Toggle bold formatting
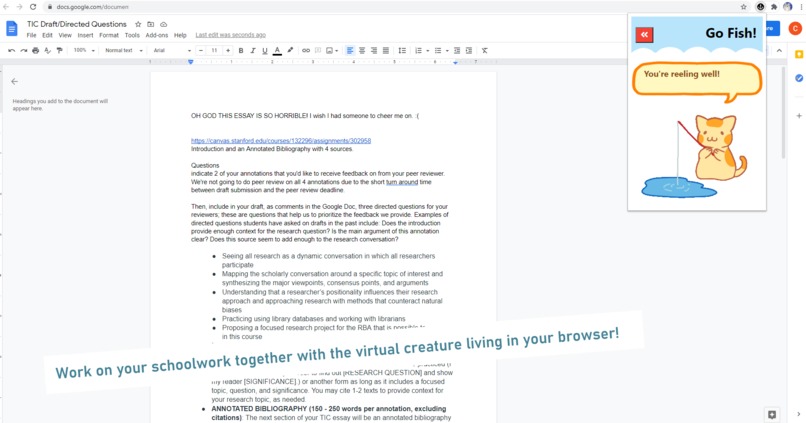806x423 pixels. point(241,50)
